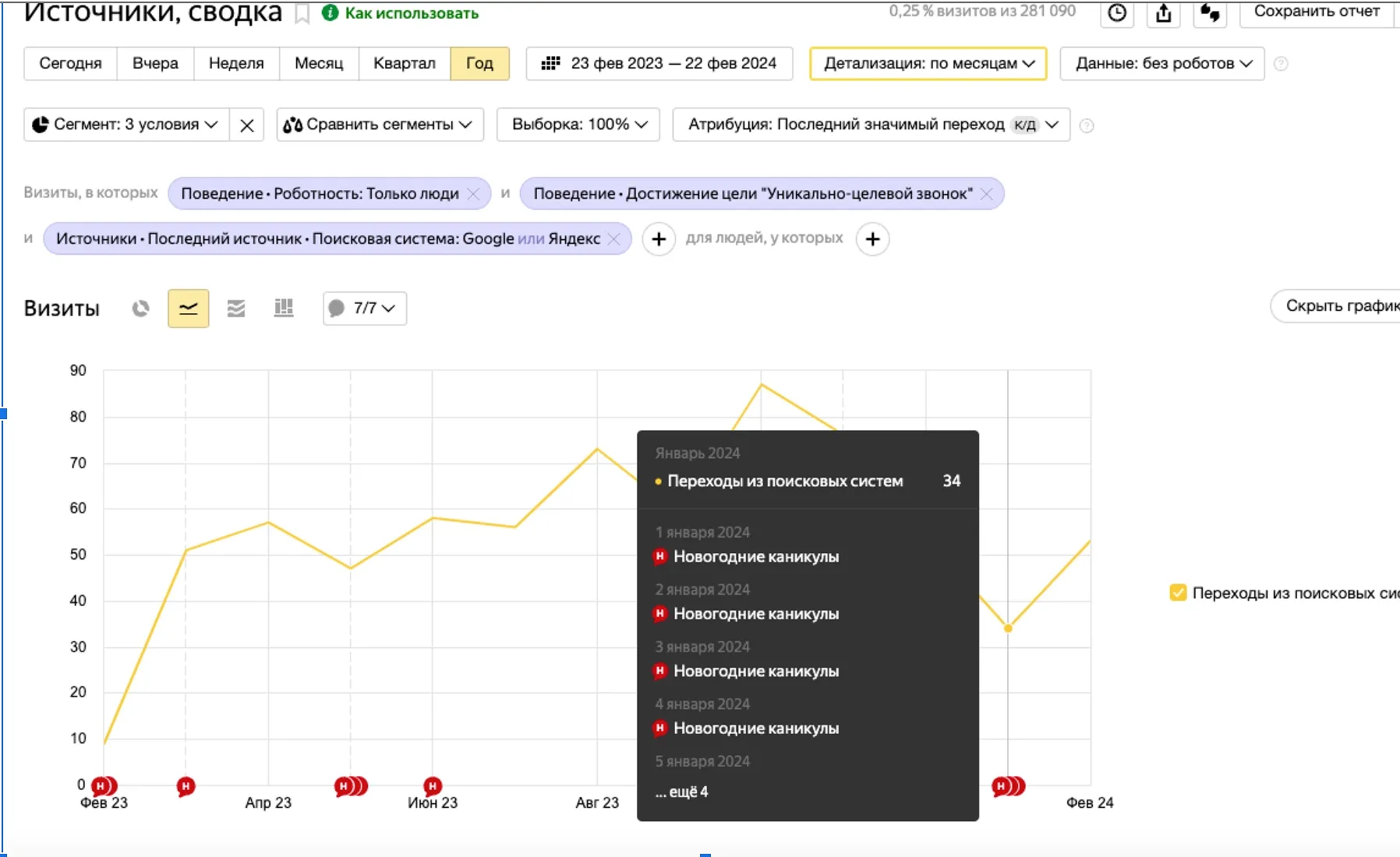
Task: Click the report history clock icon
Action: (x=1117, y=13)
